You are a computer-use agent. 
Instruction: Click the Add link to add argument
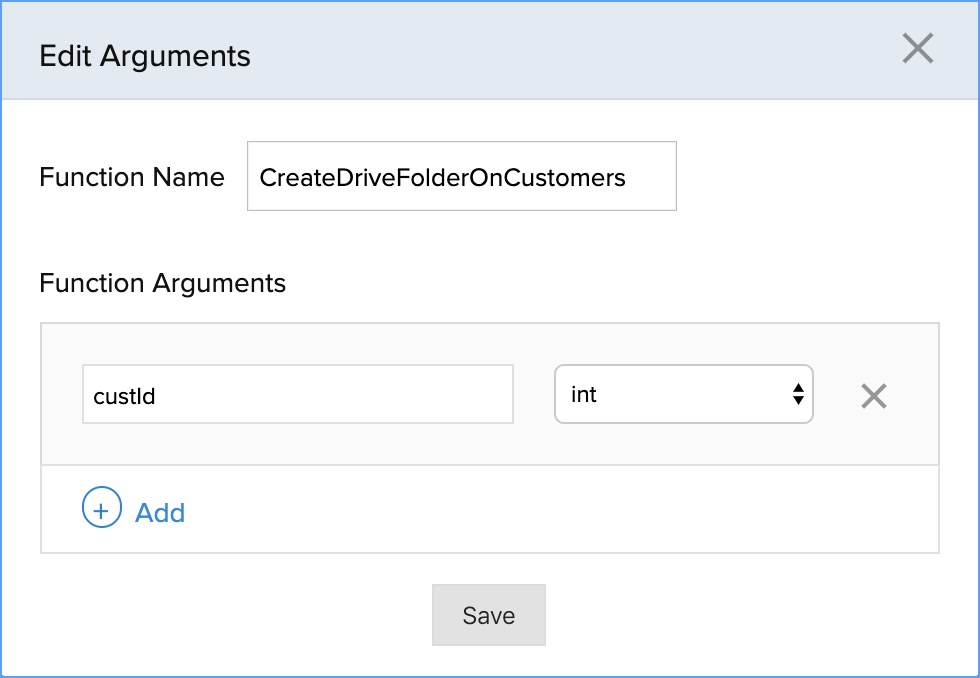click(160, 513)
